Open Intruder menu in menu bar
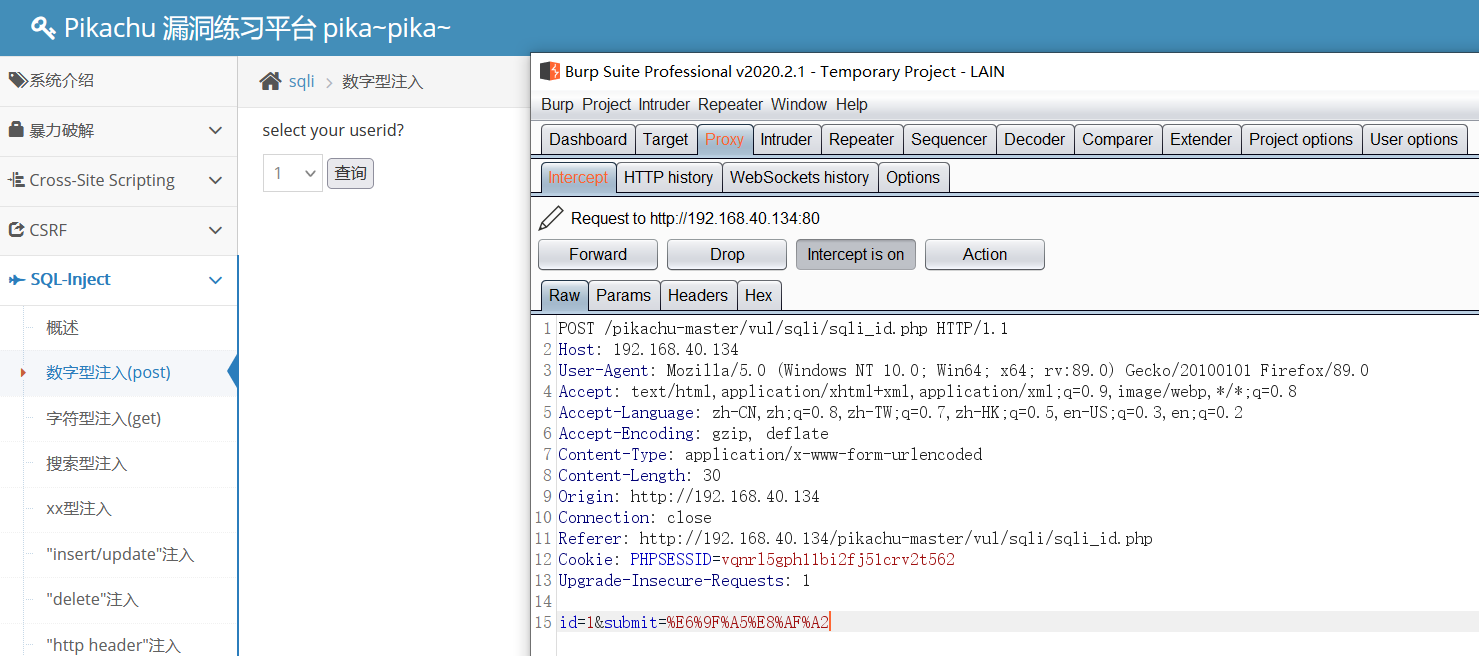1479x656 pixels. [x=664, y=104]
